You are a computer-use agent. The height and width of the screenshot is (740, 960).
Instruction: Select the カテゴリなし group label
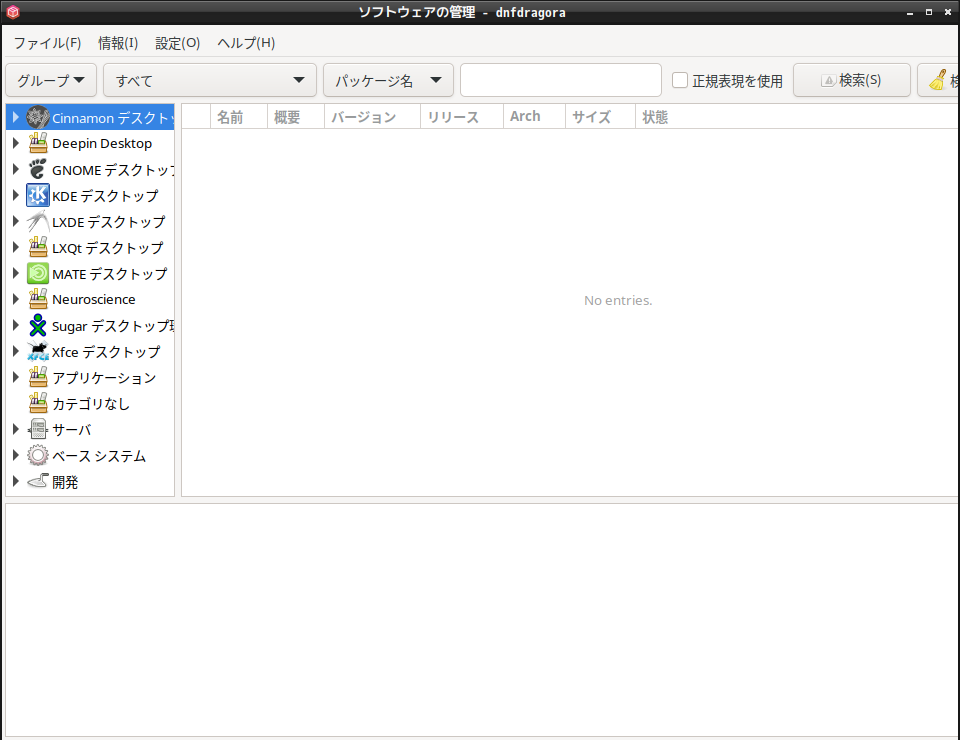91,404
